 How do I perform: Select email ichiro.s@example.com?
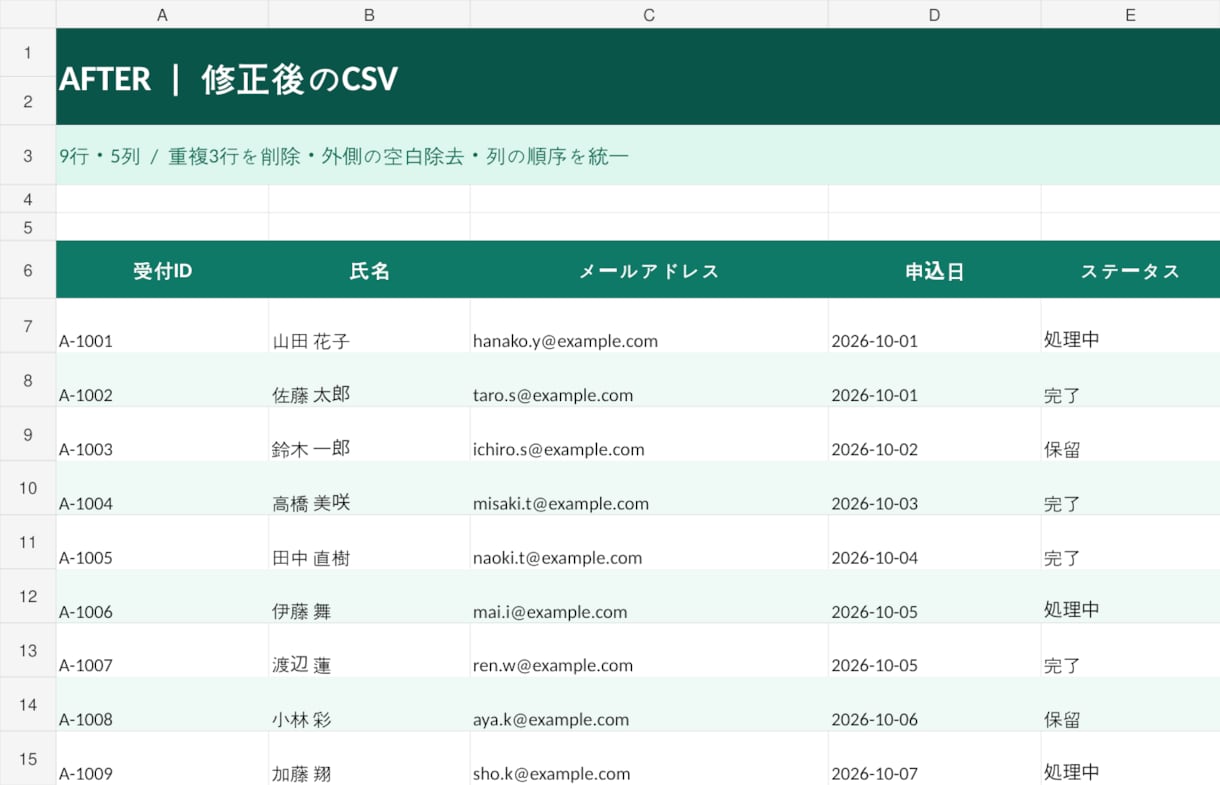(649, 434)
